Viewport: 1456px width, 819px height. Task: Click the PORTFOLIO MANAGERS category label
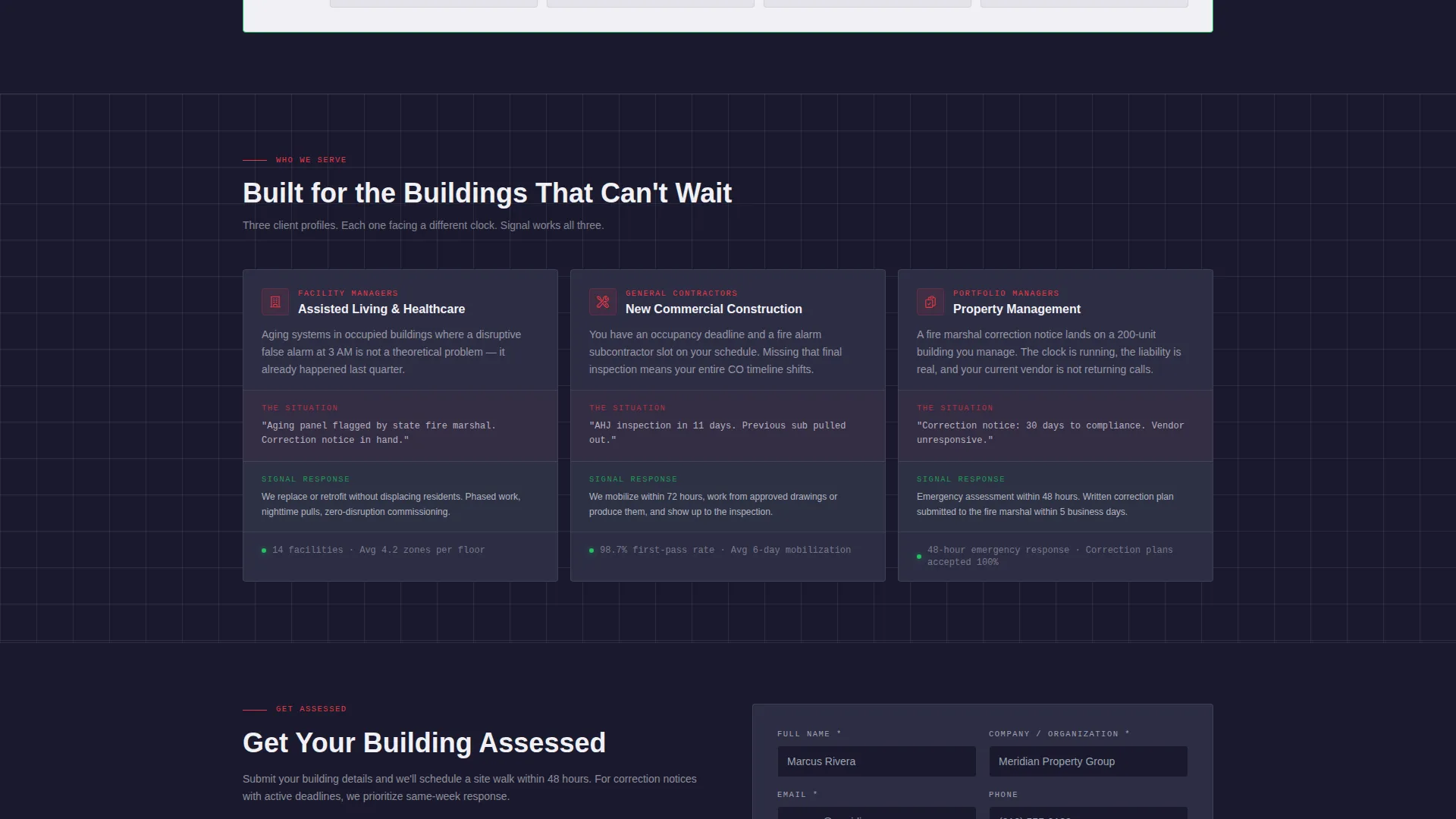pyautogui.click(x=1006, y=293)
